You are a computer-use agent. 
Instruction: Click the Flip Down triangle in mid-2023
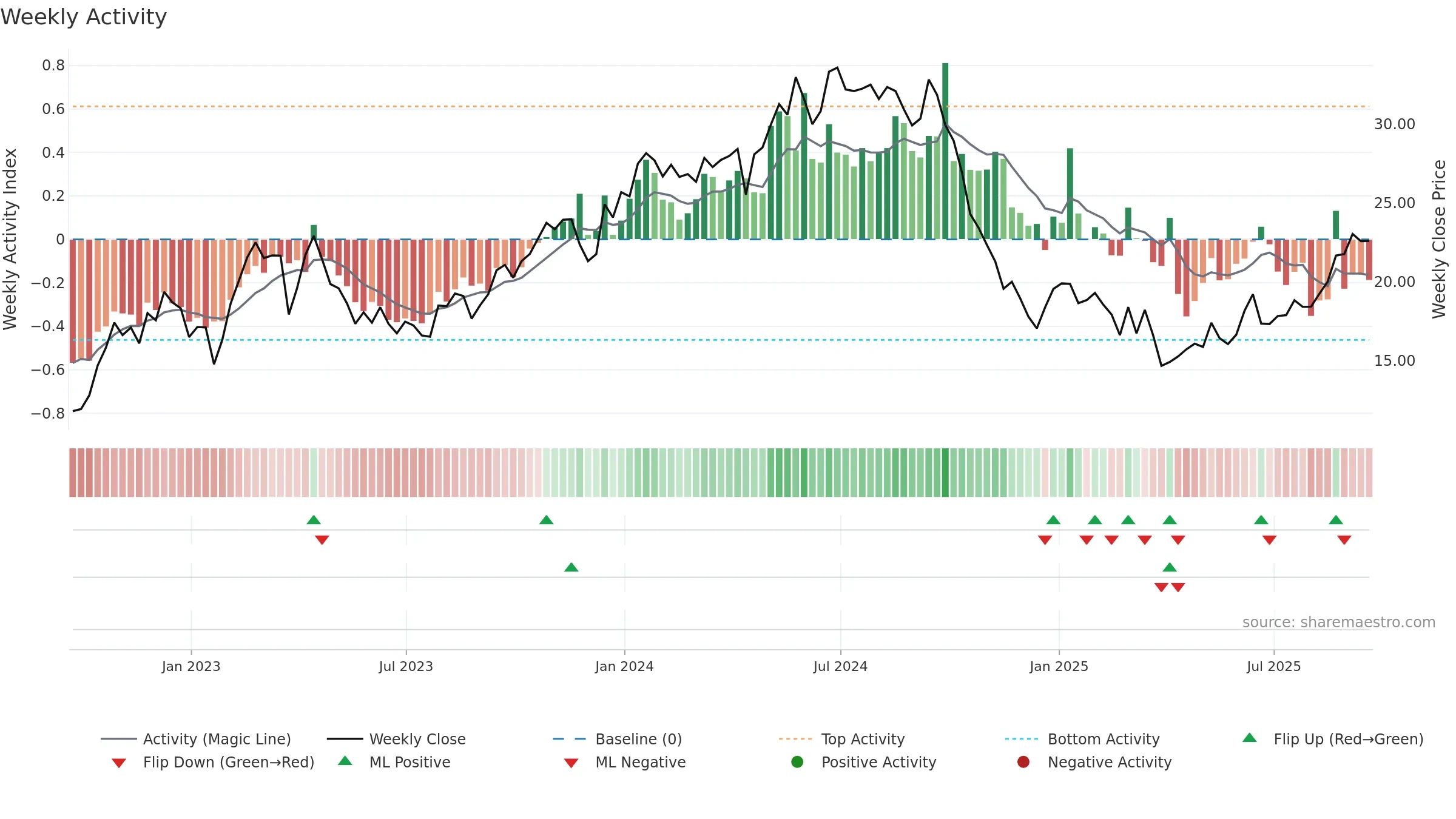click(322, 540)
